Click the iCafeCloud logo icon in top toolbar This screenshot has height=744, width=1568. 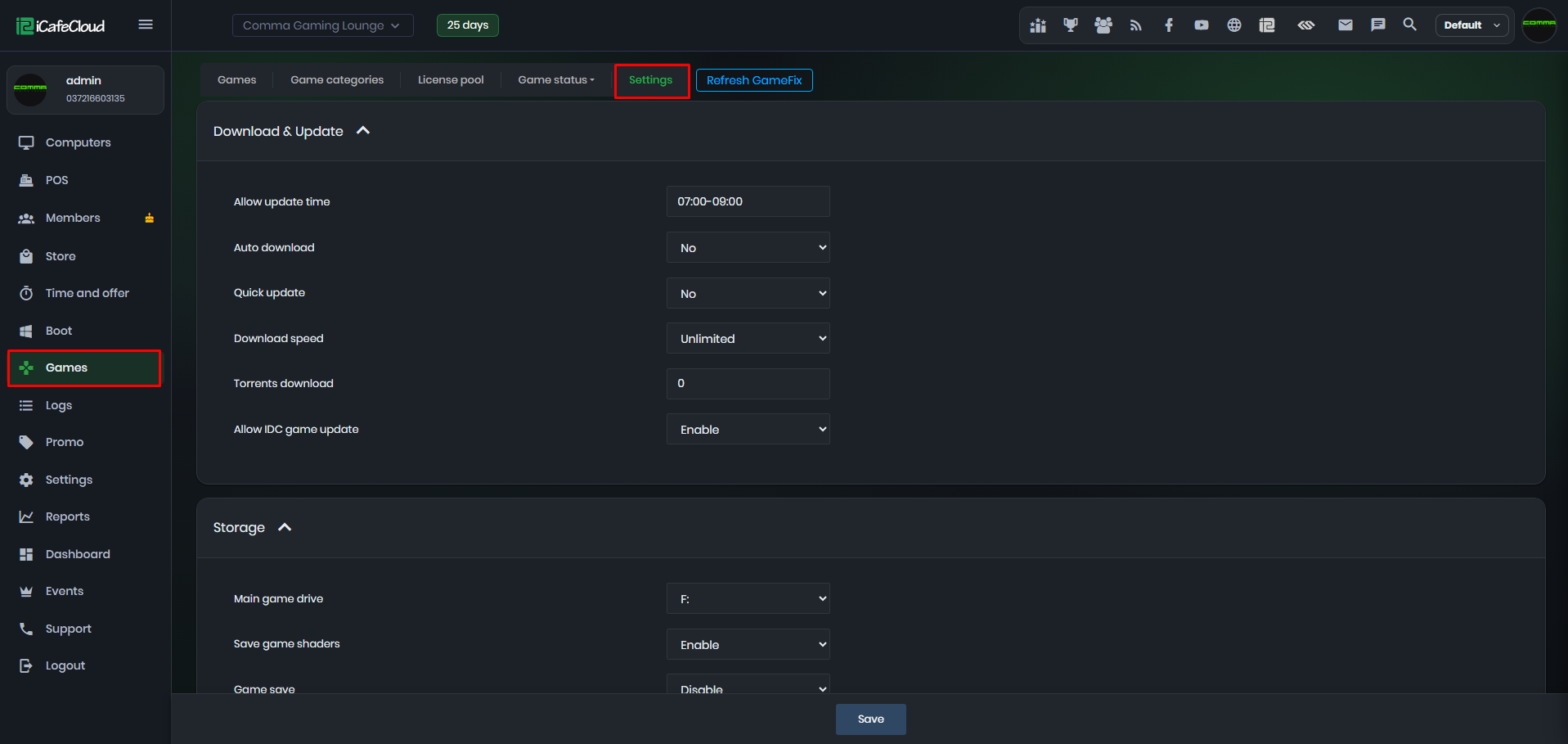coord(1267,25)
